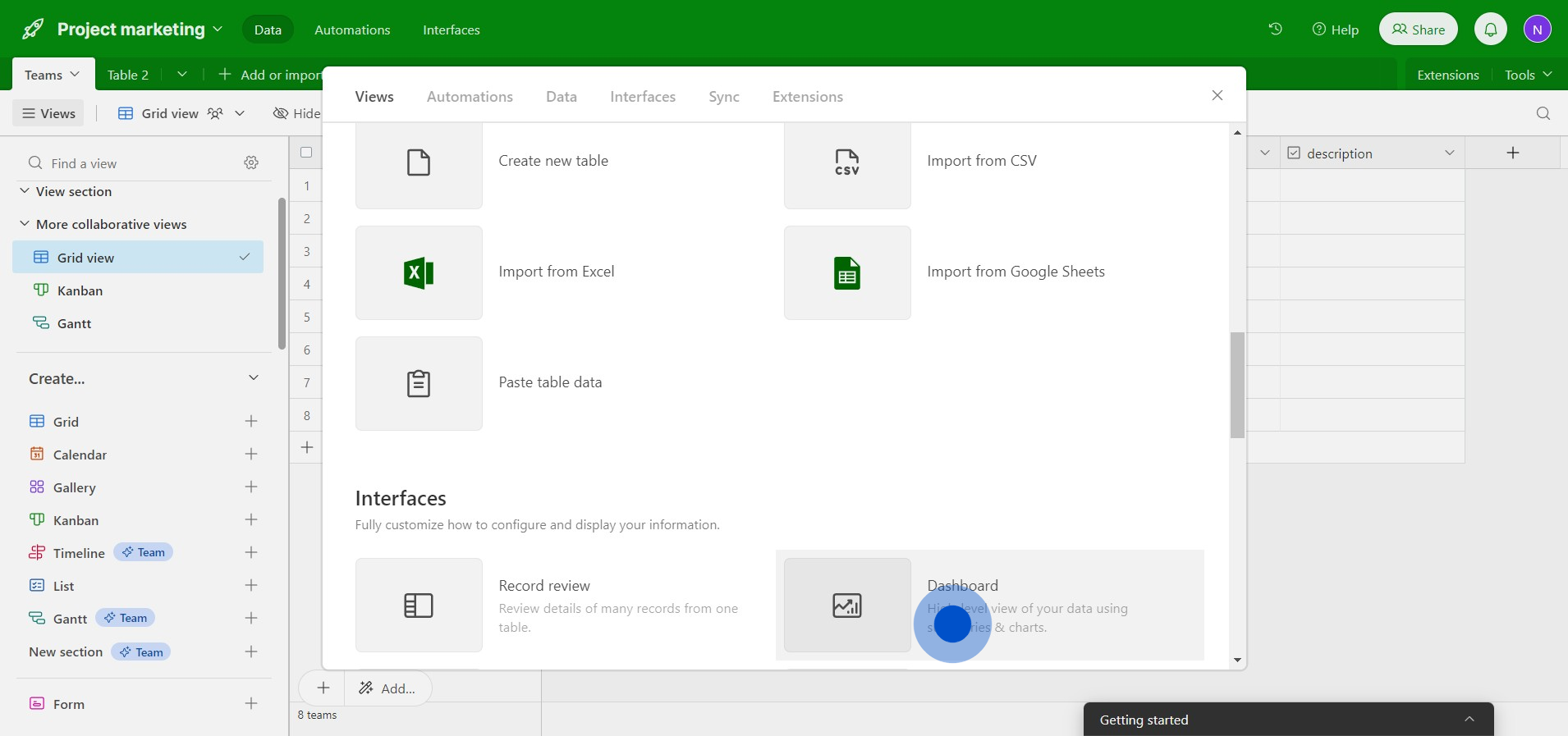Viewport: 1568px width, 736px height.
Task: Click Hide fields toolbar button
Action: pyautogui.click(x=297, y=113)
